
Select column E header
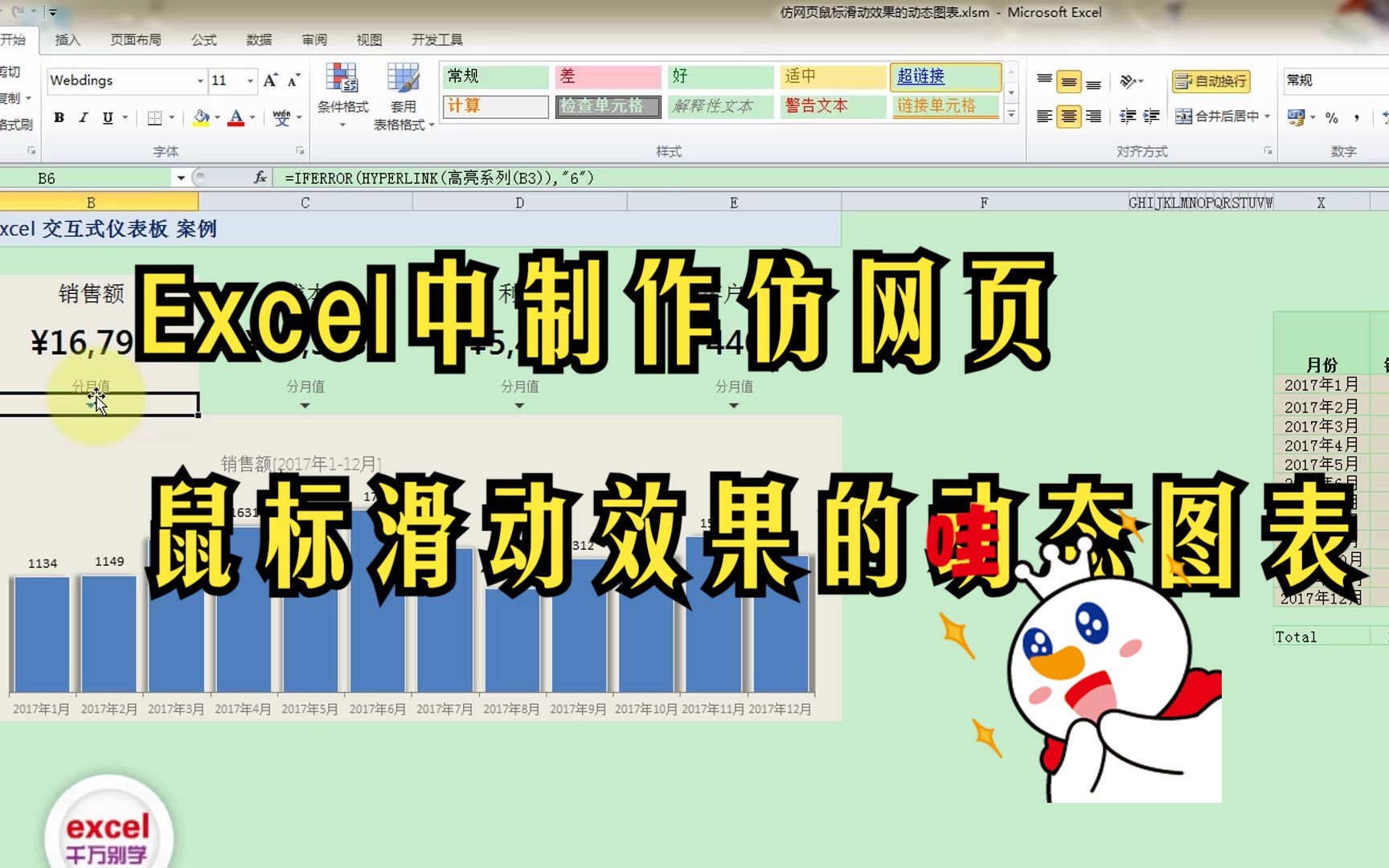coord(734,203)
